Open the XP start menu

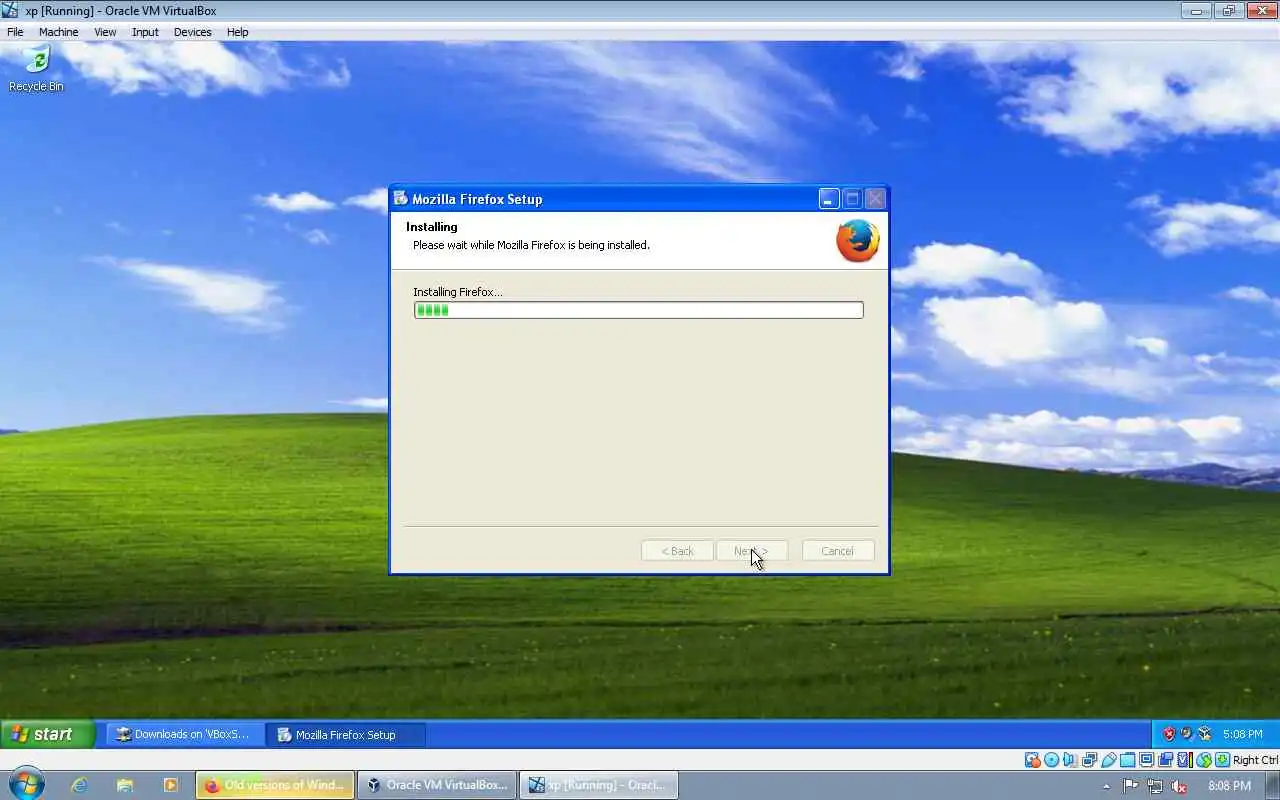point(47,734)
